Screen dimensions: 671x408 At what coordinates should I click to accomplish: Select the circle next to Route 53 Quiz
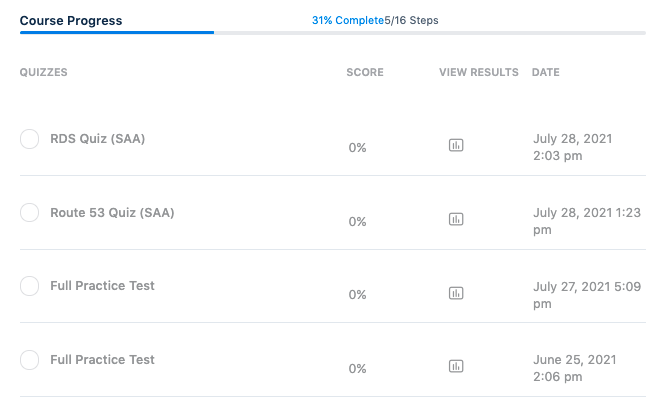coord(30,213)
